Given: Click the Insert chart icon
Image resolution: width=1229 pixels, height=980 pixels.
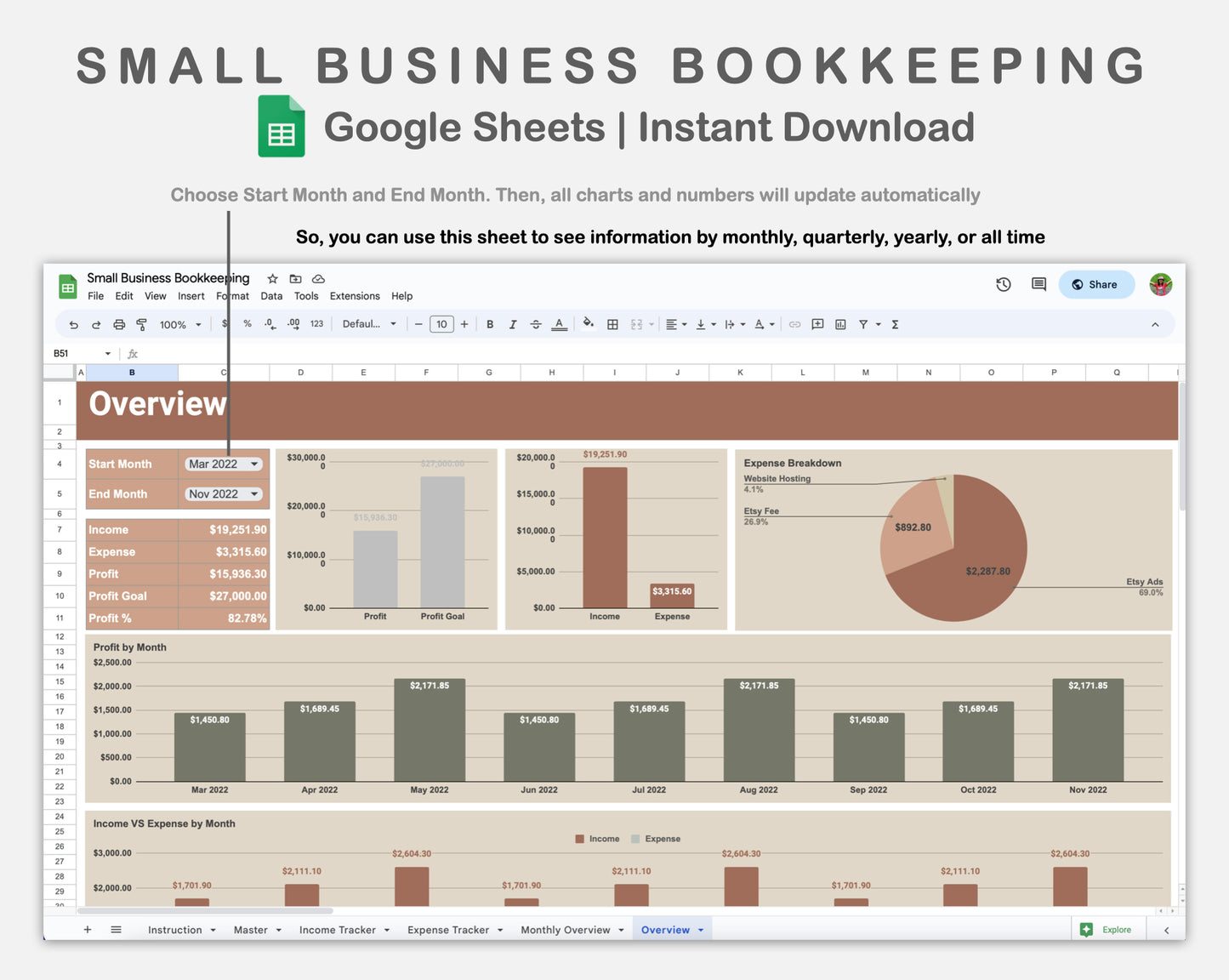Looking at the screenshot, I should click(840, 324).
